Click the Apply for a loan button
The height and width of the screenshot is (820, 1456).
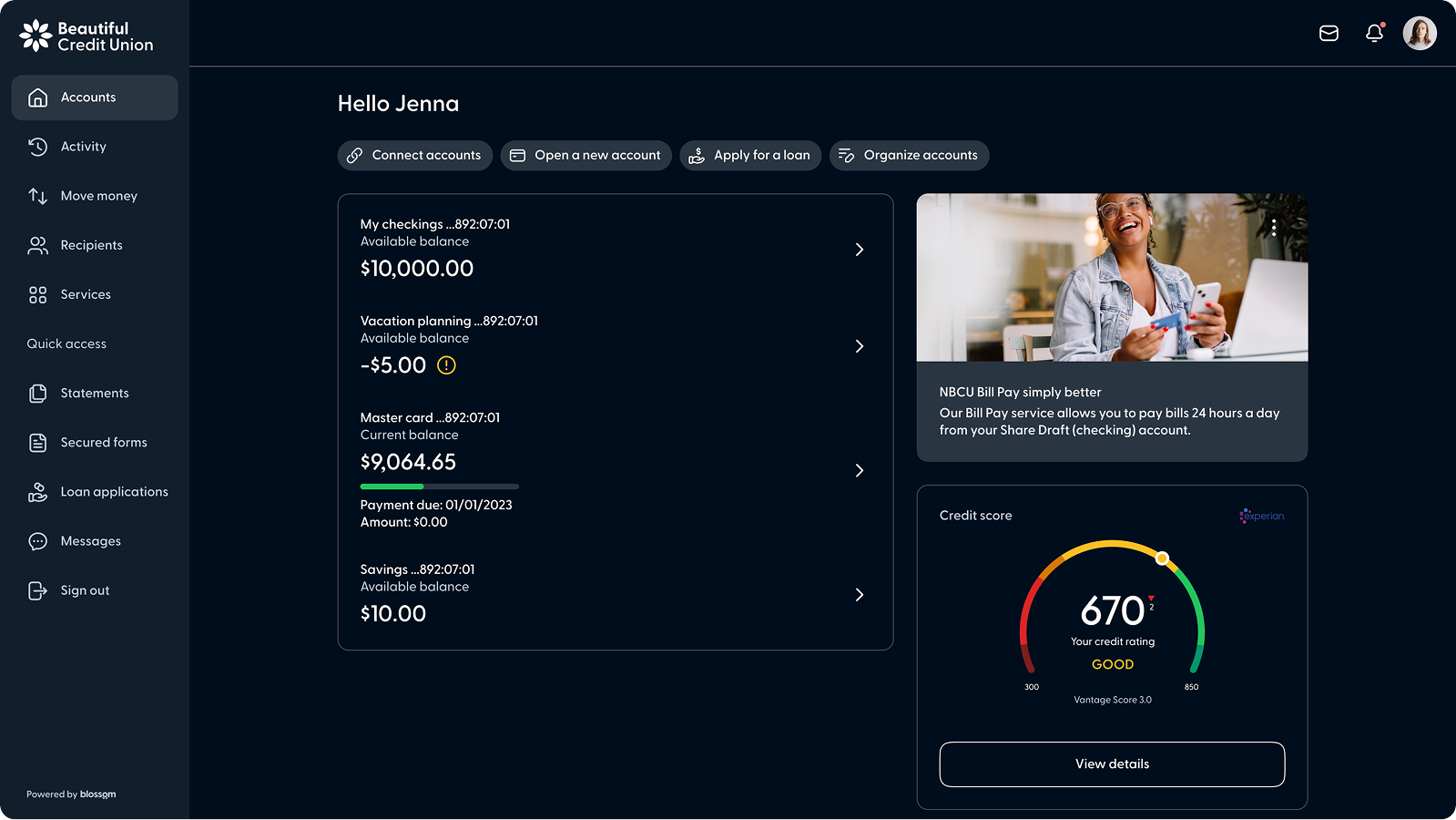pyautogui.click(x=751, y=156)
